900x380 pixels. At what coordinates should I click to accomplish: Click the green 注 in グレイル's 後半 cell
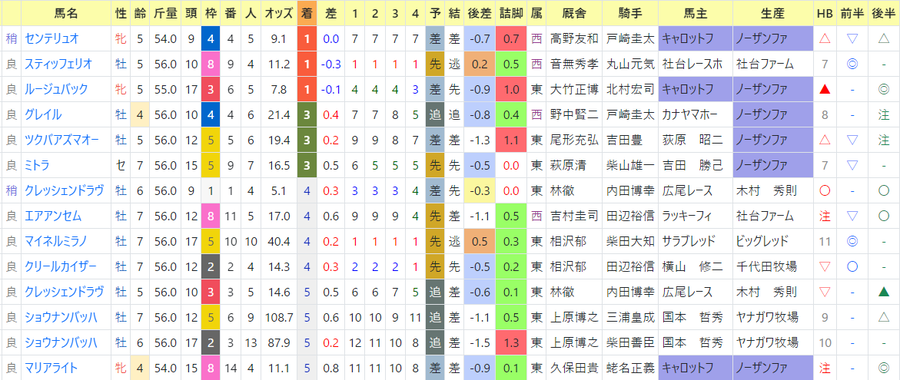[x=884, y=115]
